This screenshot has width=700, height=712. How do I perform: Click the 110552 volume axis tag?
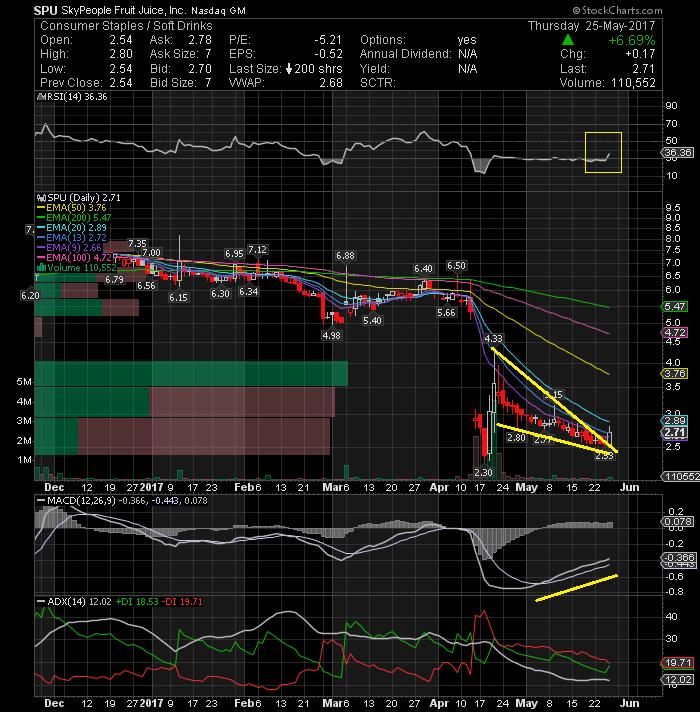tap(680, 476)
